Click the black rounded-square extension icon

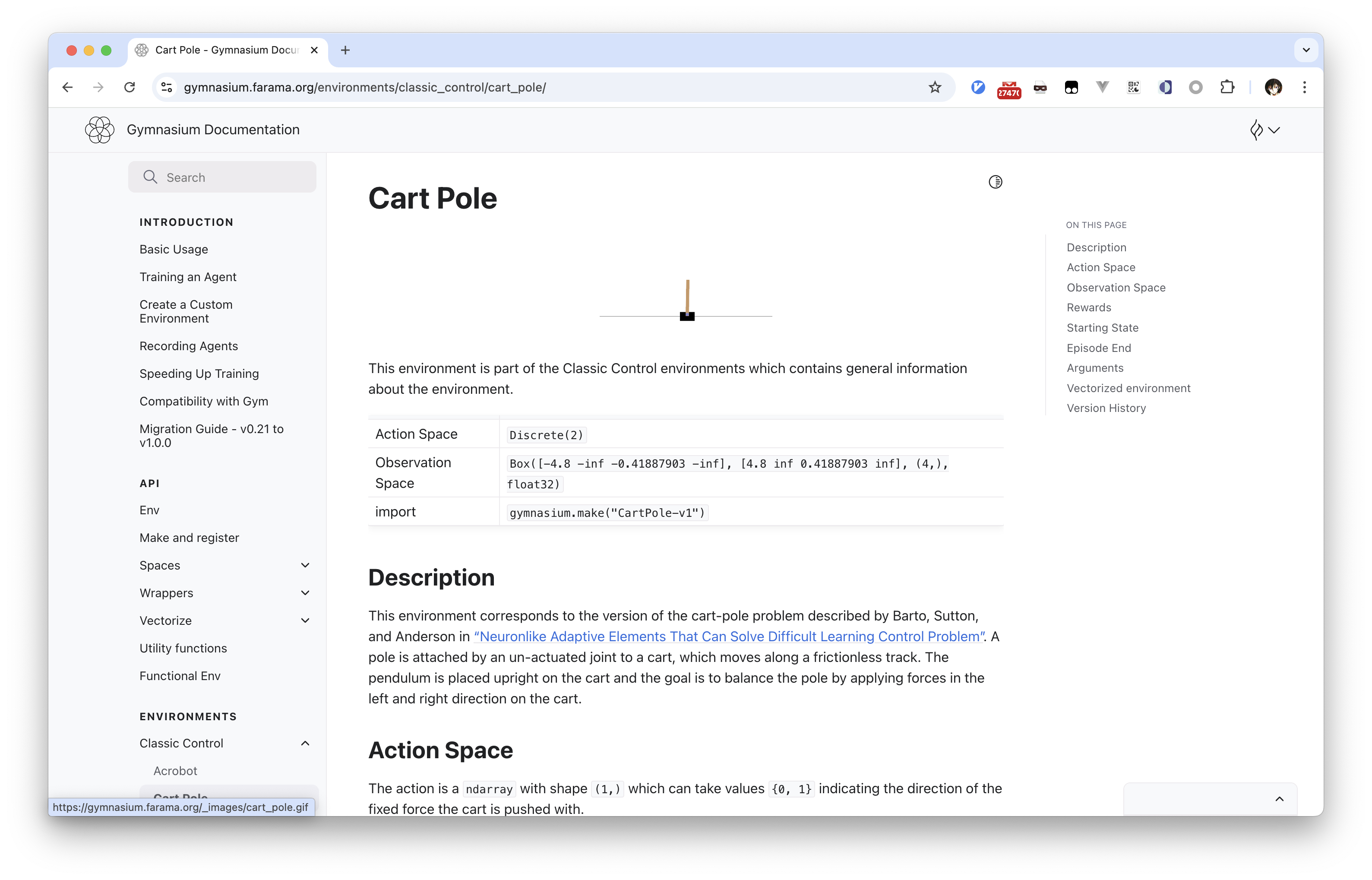[1071, 87]
